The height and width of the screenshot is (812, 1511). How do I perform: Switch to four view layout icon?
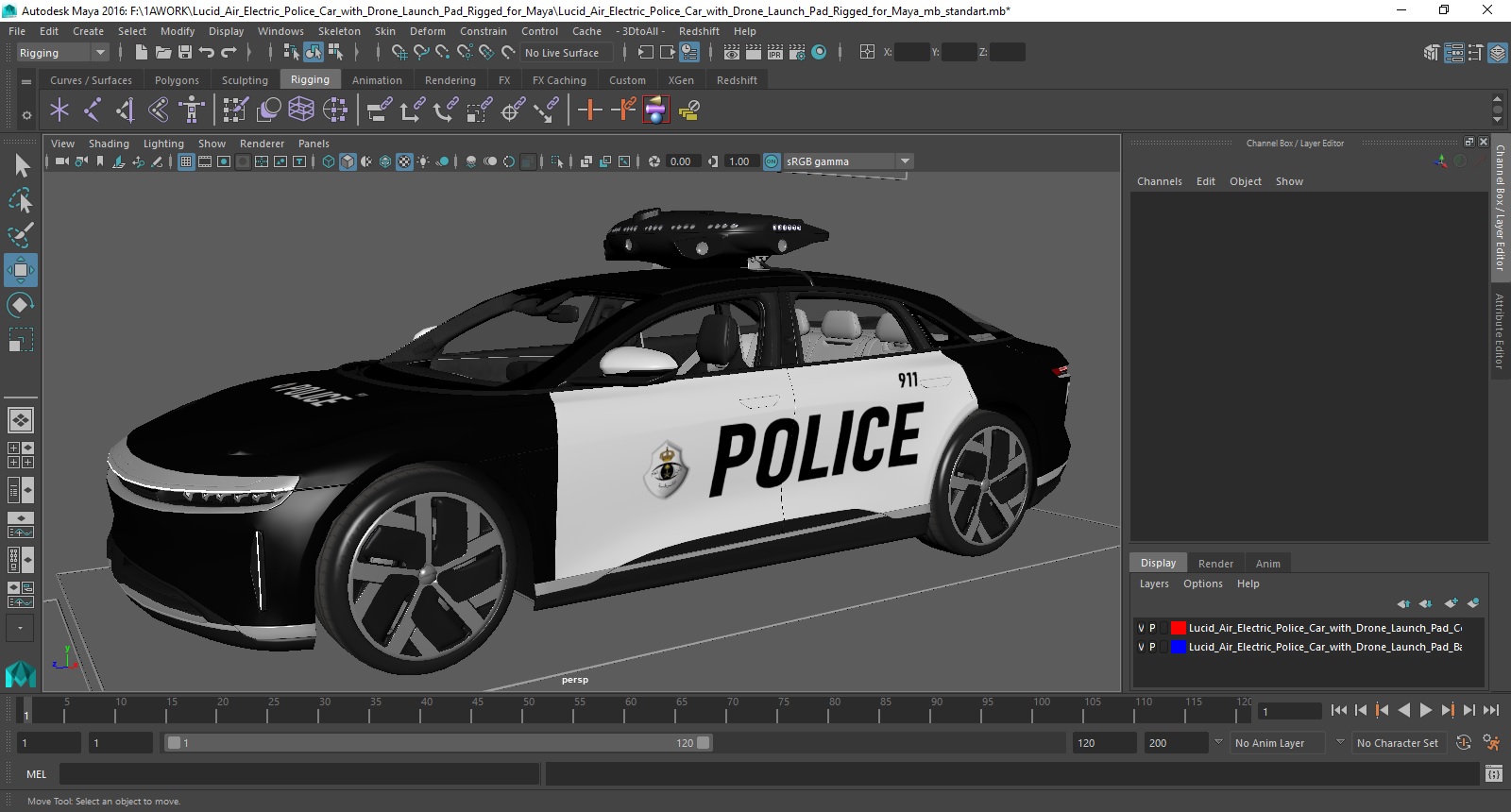pyautogui.click(x=21, y=455)
